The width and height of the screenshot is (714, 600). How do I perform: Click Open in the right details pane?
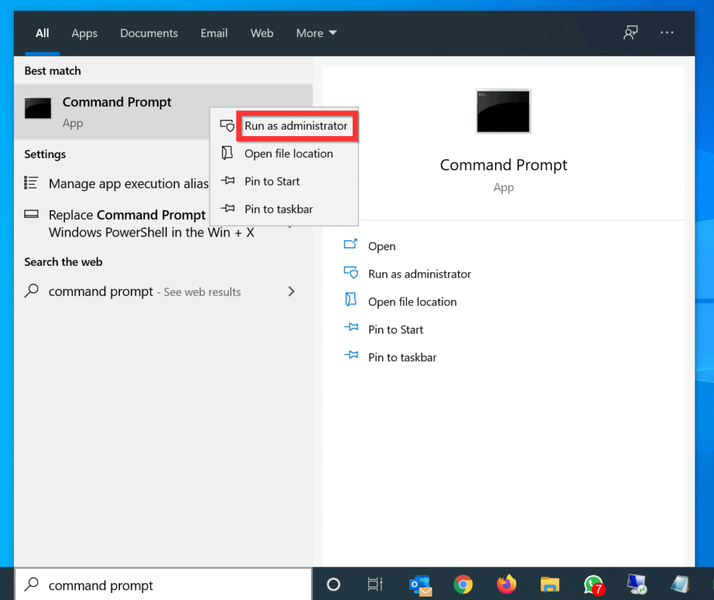(382, 246)
